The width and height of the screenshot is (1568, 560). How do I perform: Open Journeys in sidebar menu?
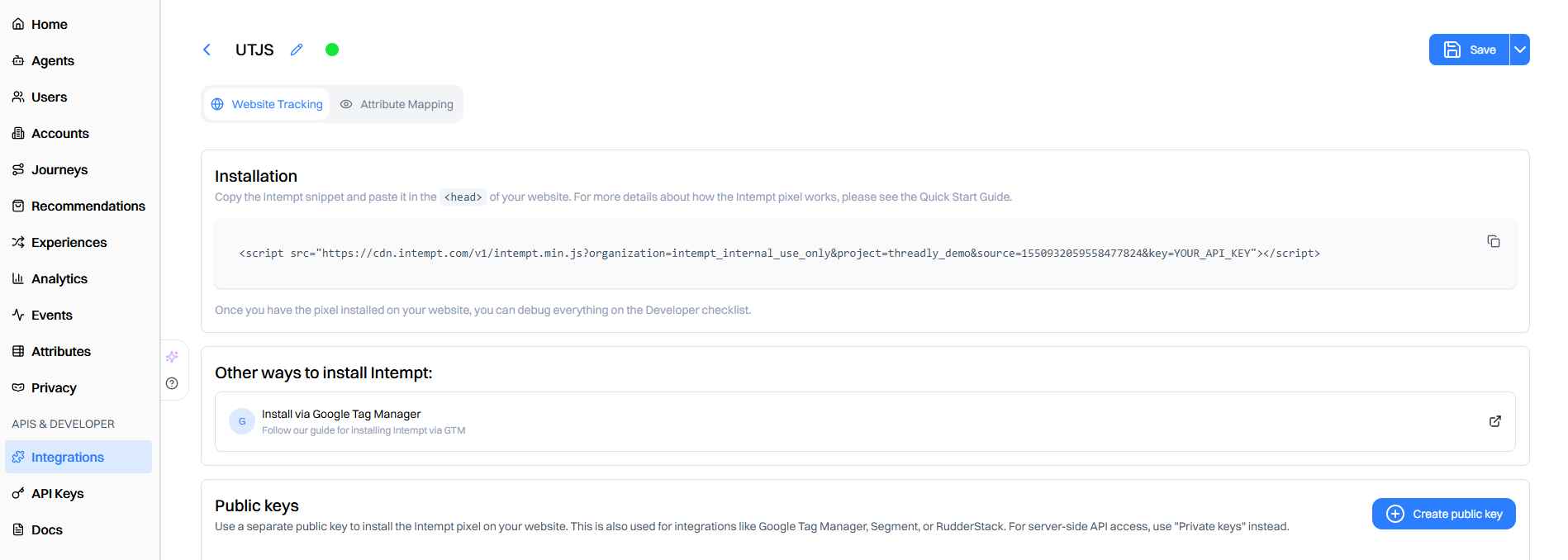78,169
